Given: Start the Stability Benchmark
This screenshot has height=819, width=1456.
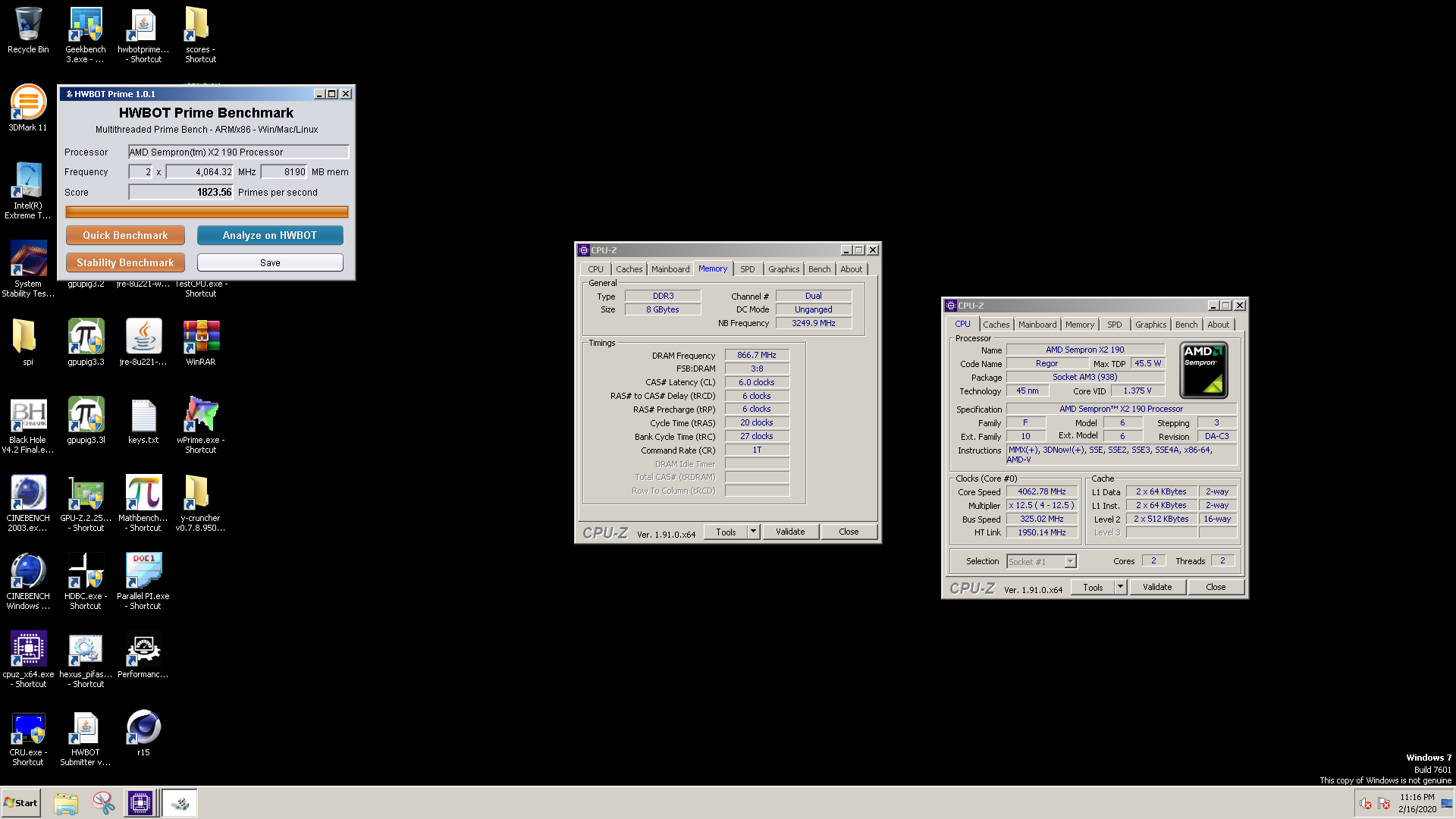Looking at the screenshot, I should (125, 262).
